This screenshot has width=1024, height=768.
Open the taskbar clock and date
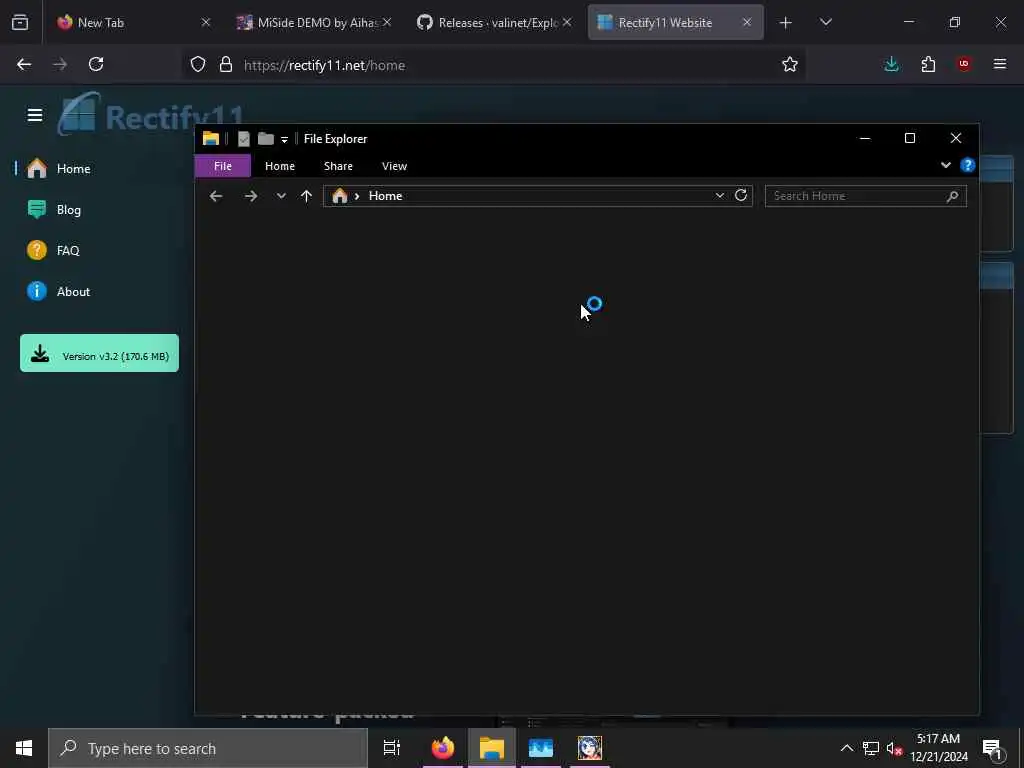point(939,748)
